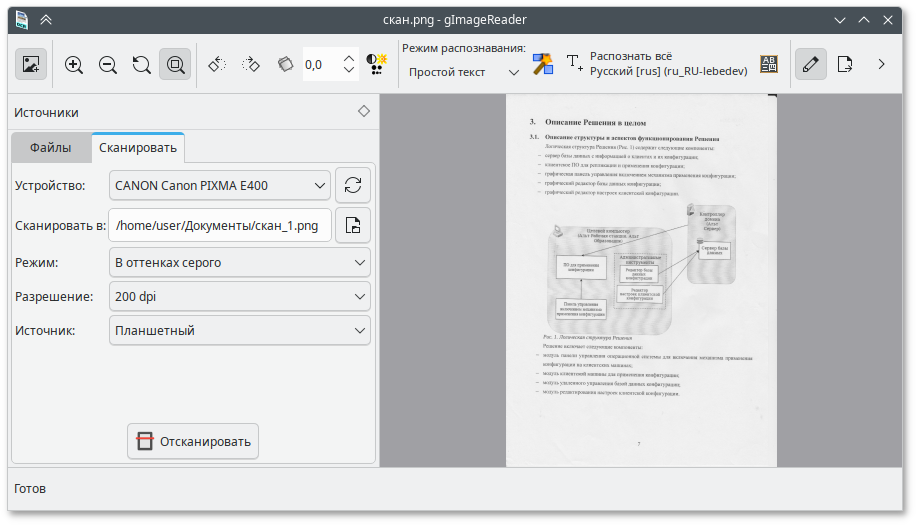
Task: Click the scan output path field
Action: click(220, 225)
